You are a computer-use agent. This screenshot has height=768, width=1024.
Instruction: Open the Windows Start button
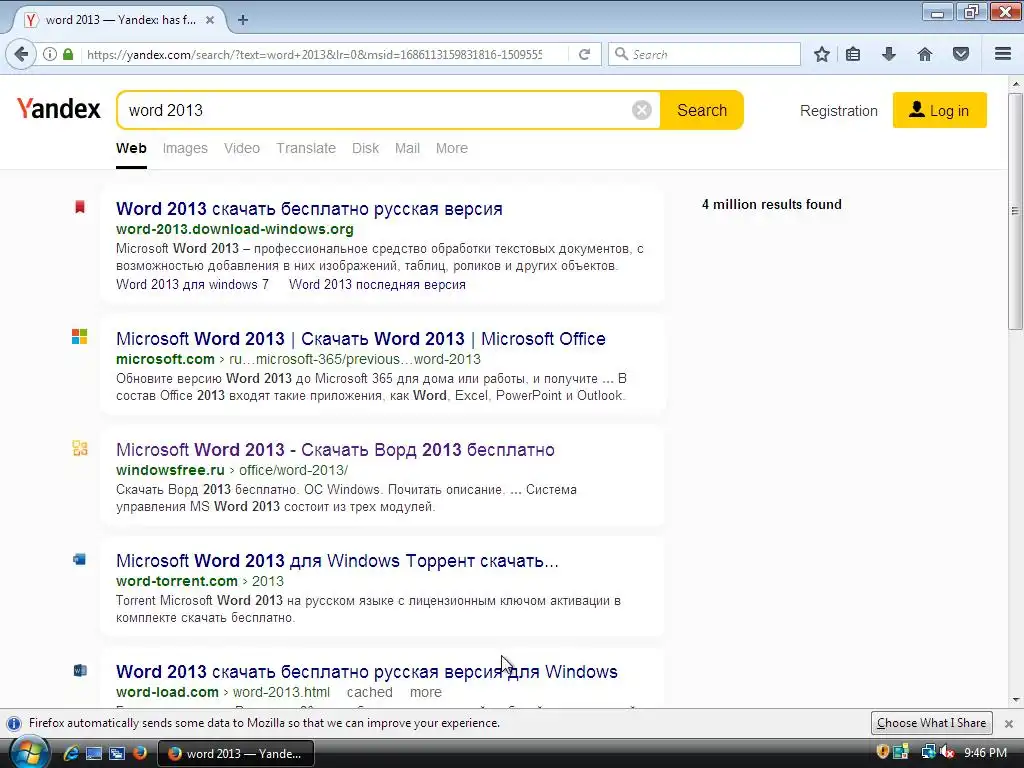click(x=30, y=753)
